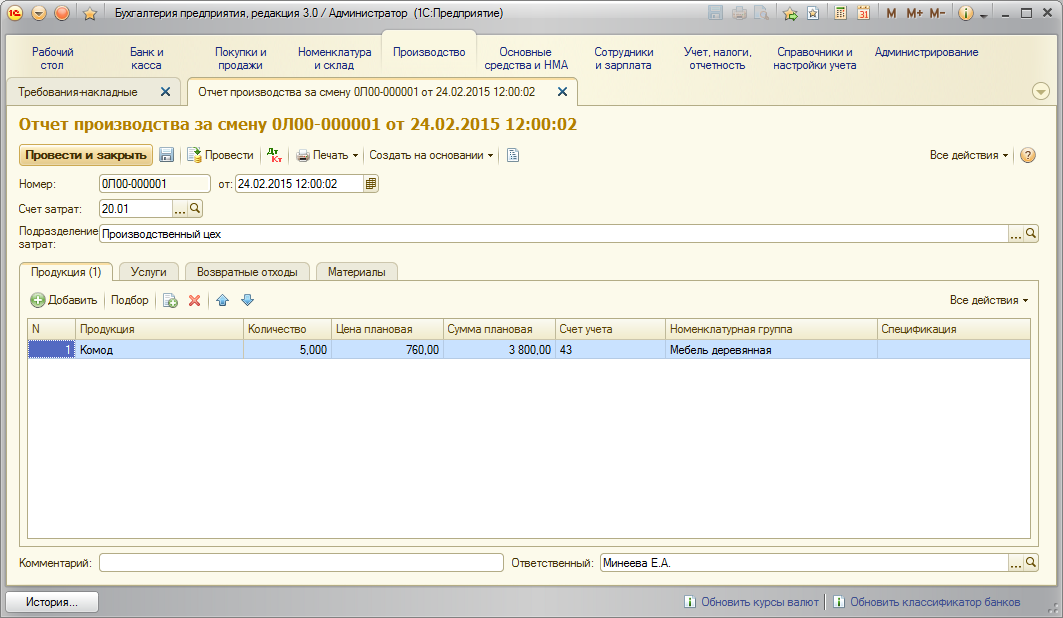Screen dimensions: 1063x618
Task: Click Добавить to add a row
Action: (64, 300)
